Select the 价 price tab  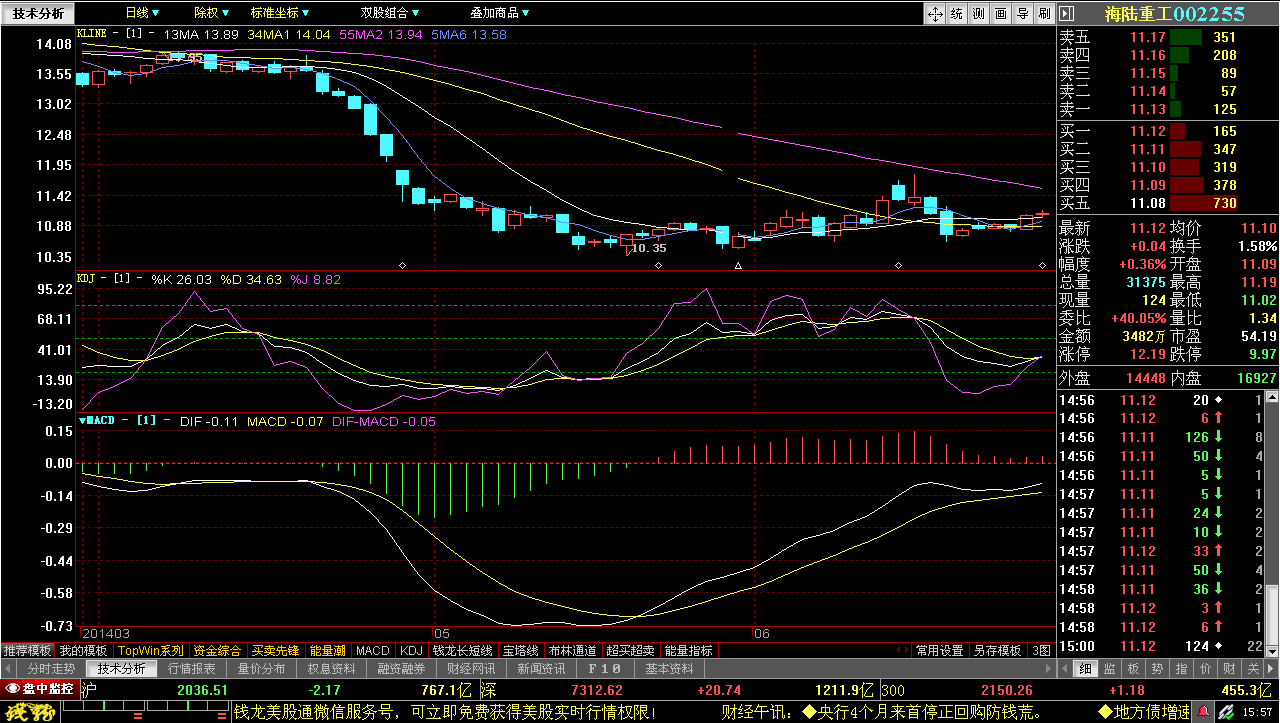[x=1206, y=668]
